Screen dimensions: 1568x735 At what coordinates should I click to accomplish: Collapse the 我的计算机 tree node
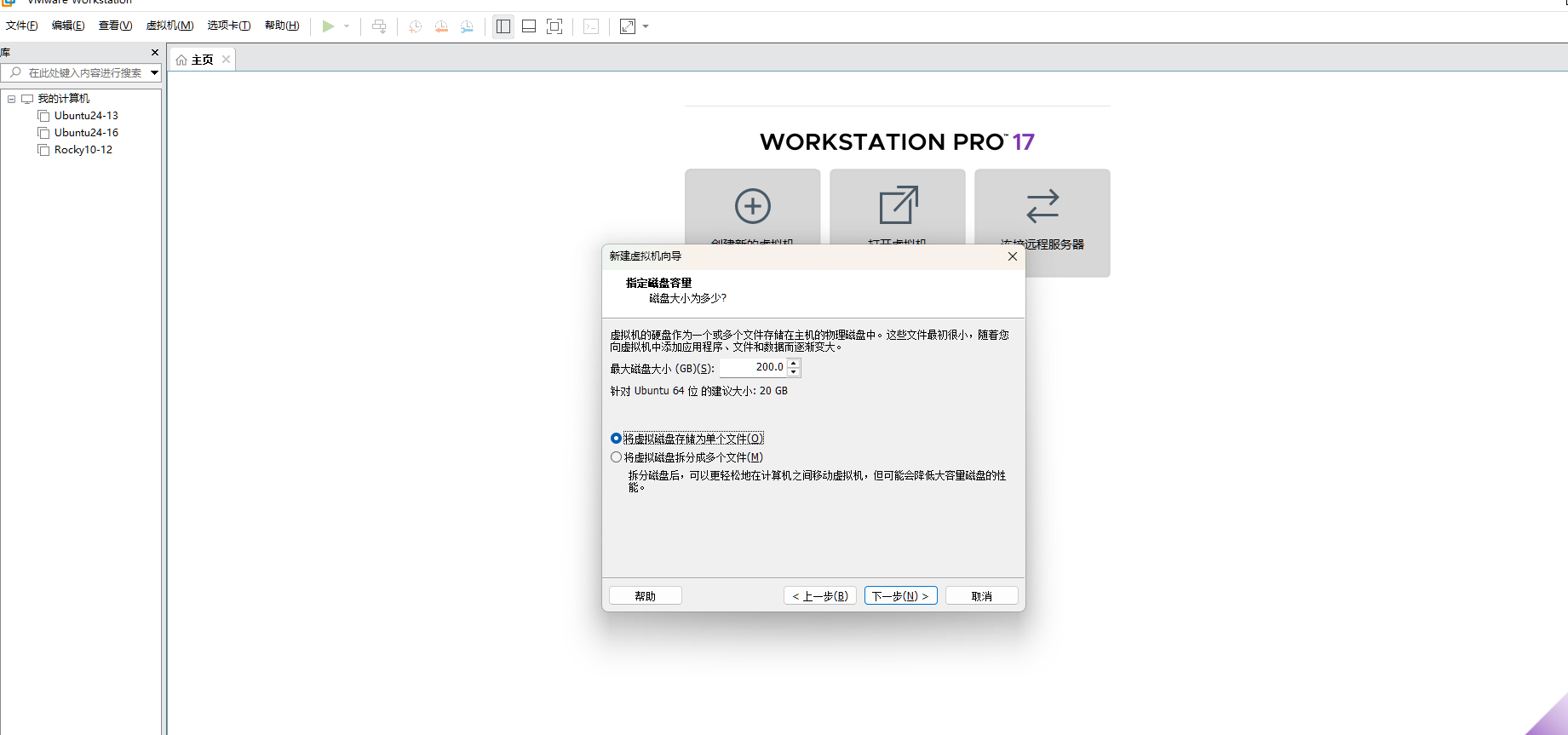click(x=11, y=99)
